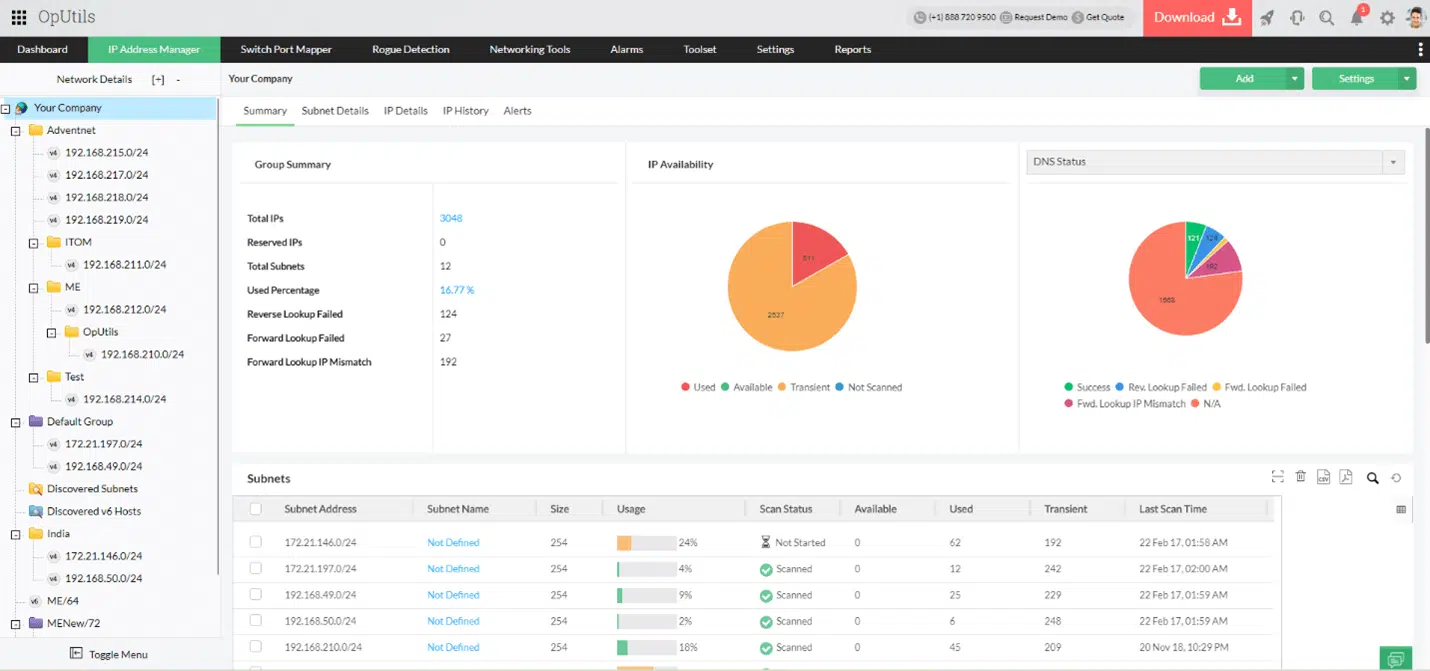
Task: Open the user profile avatar
Action: [x=1415, y=18]
